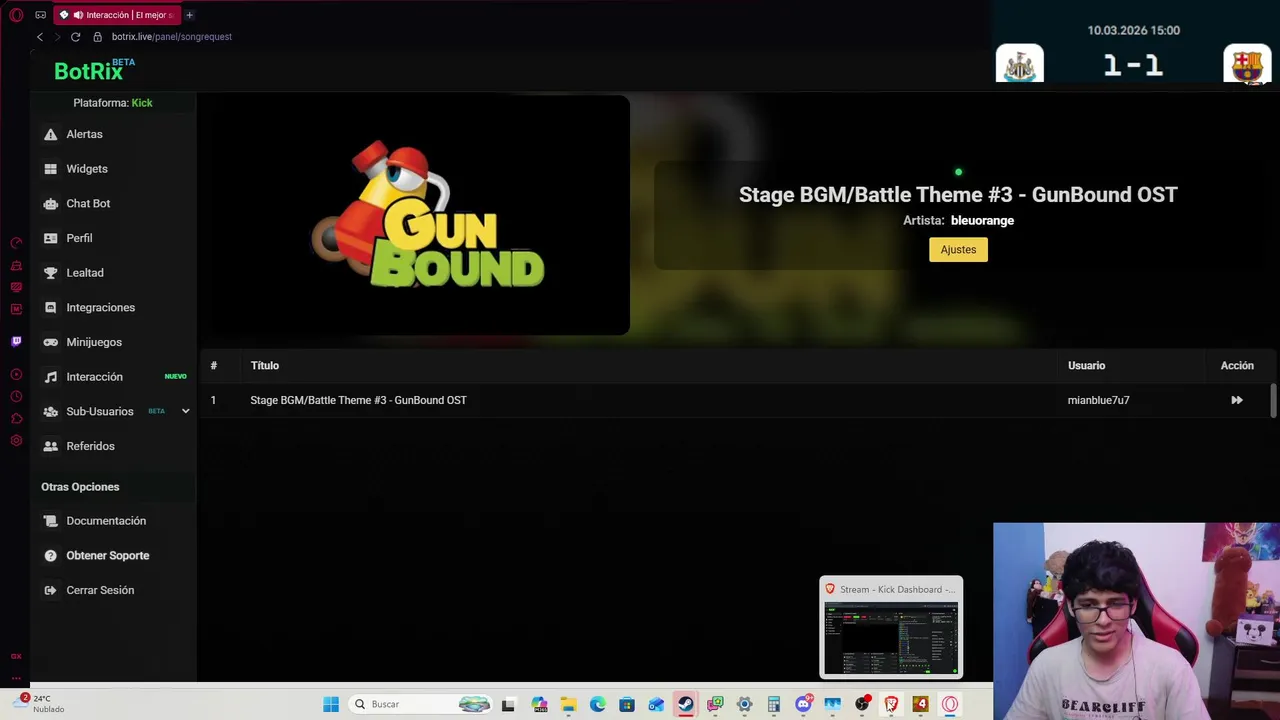Screen dimensions: 1280x720
Task: Click the Cerrar Sesión logout icon
Action: coord(50,590)
